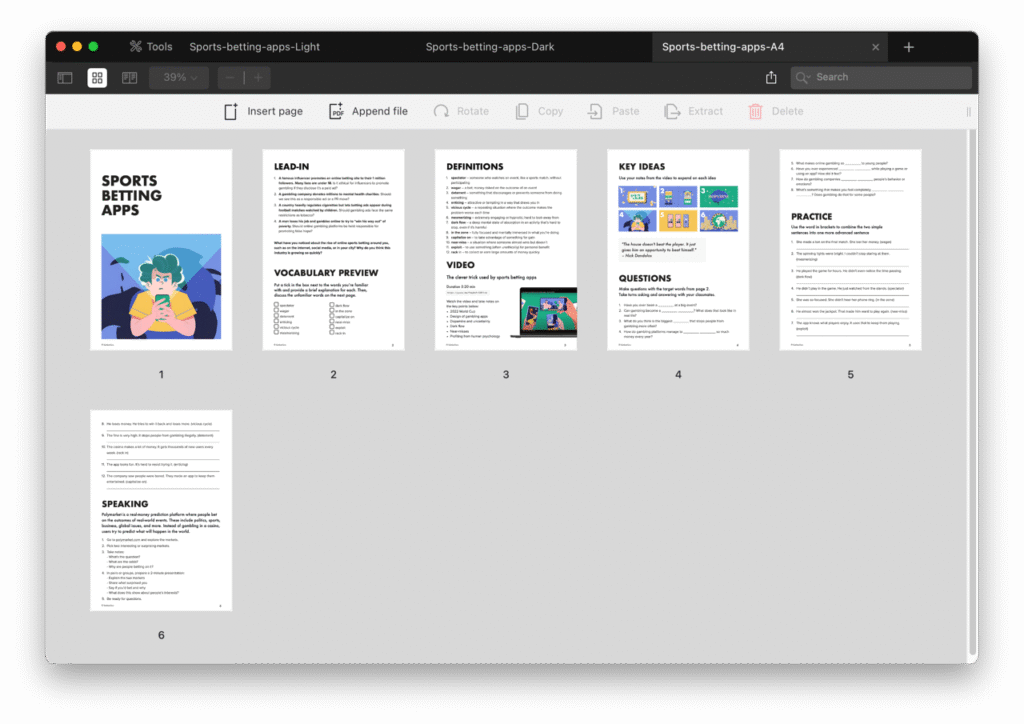Toggle the sidebar panel view
The width and height of the screenshot is (1024, 724).
coord(65,78)
